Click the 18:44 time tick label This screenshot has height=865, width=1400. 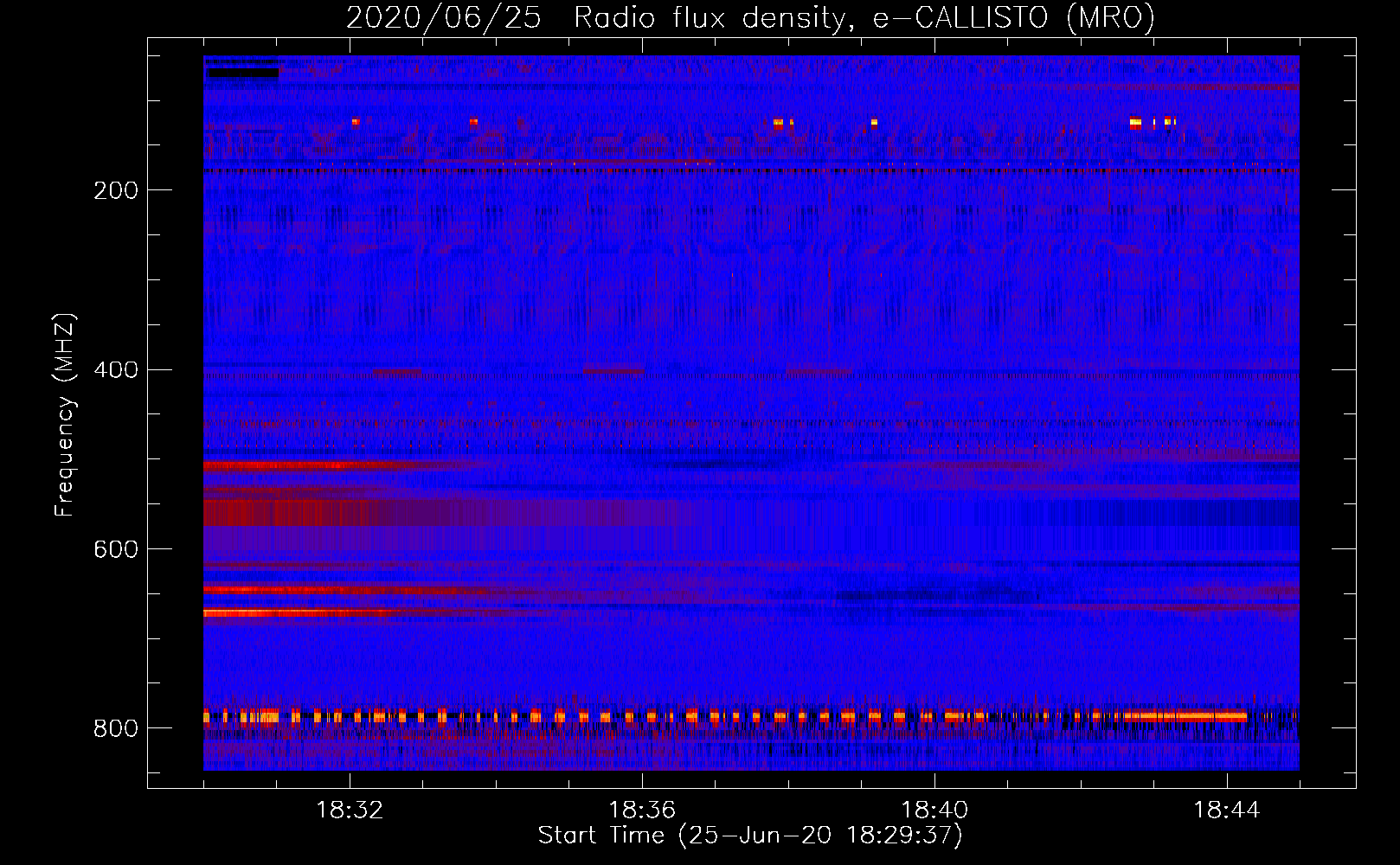(1227, 811)
